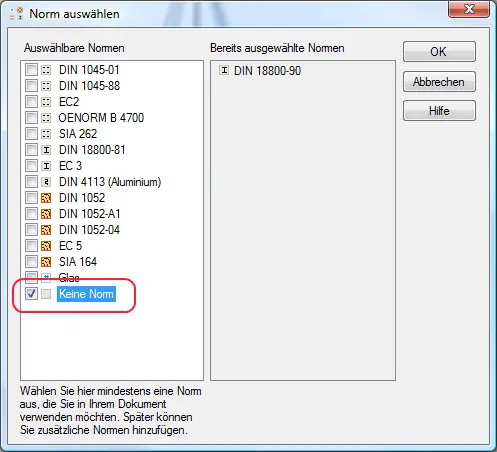Click the steel profile icon next to EC 3
The width and height of the screenshot is (497, 452).
tap(46, 166)
